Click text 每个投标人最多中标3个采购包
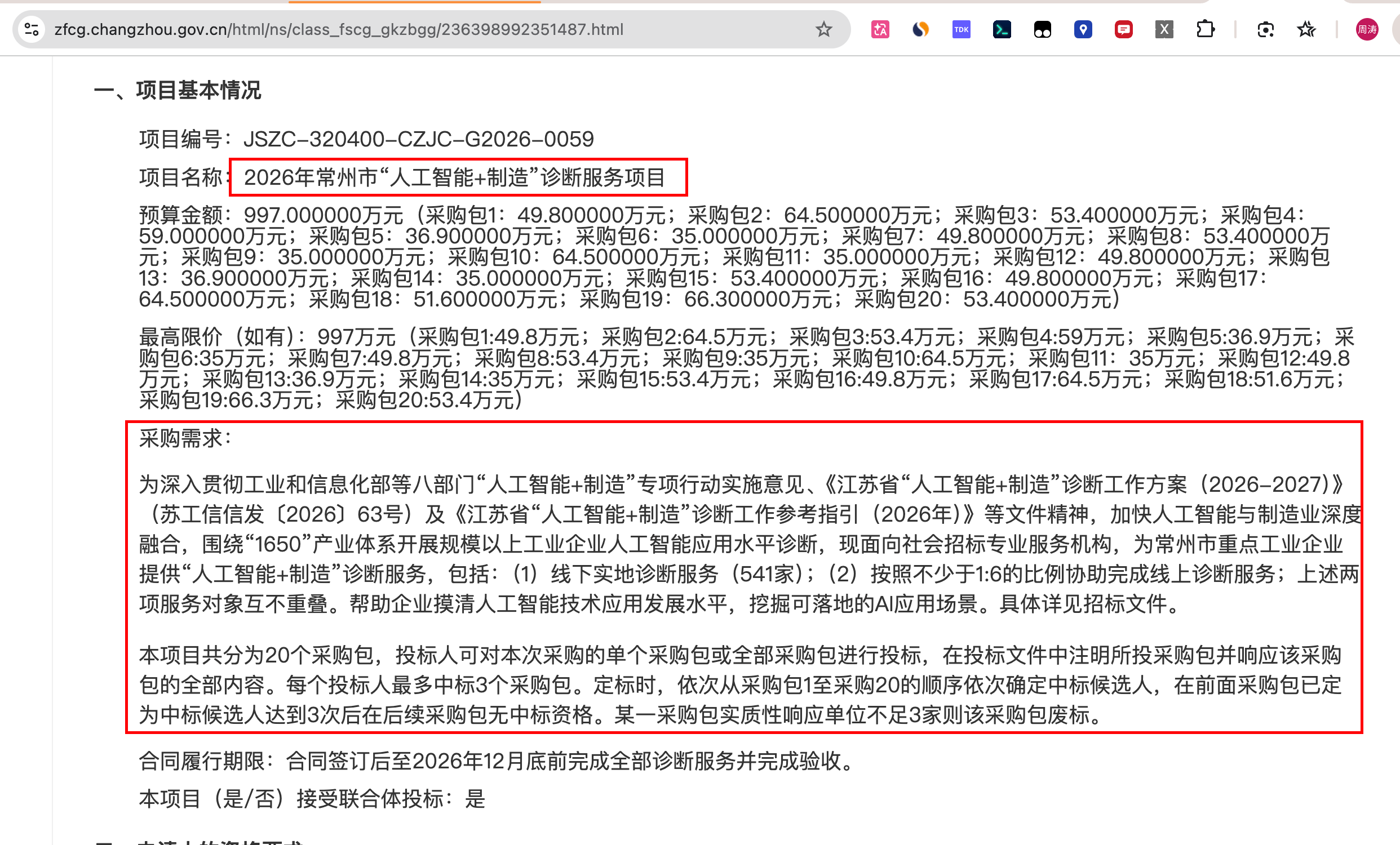The image size is (1400, 845). click(429, 685)
